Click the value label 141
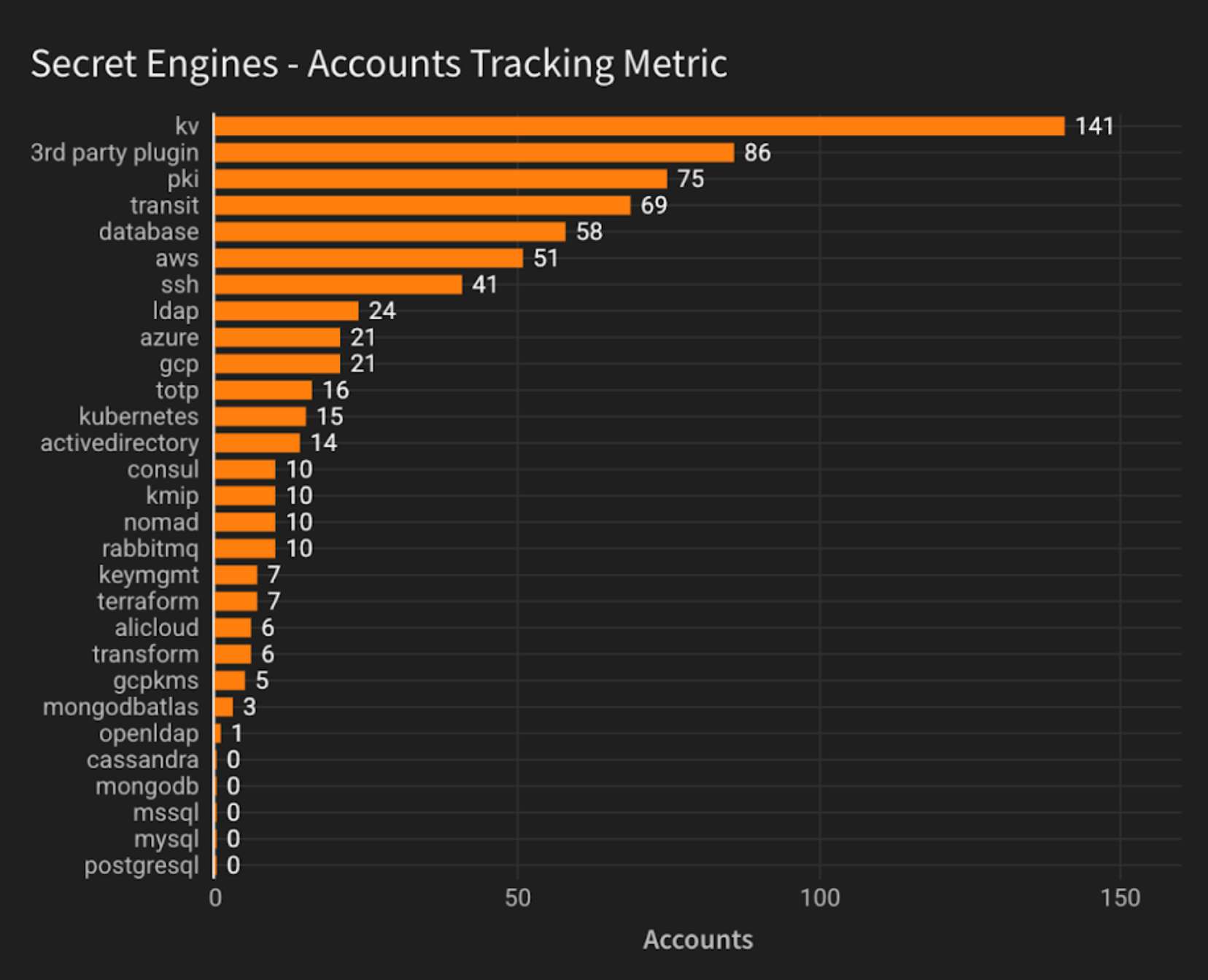This screenshot has width=1208, height=980. point(1094,126)
